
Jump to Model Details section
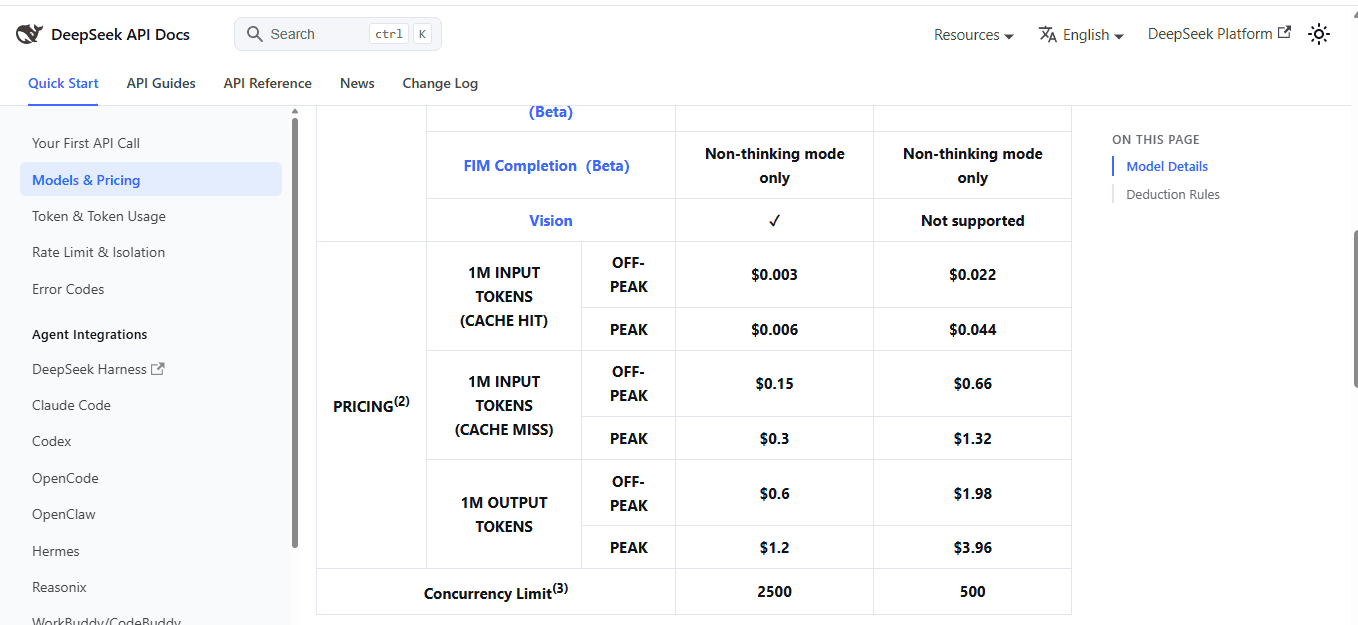[x=1167, y=166]
